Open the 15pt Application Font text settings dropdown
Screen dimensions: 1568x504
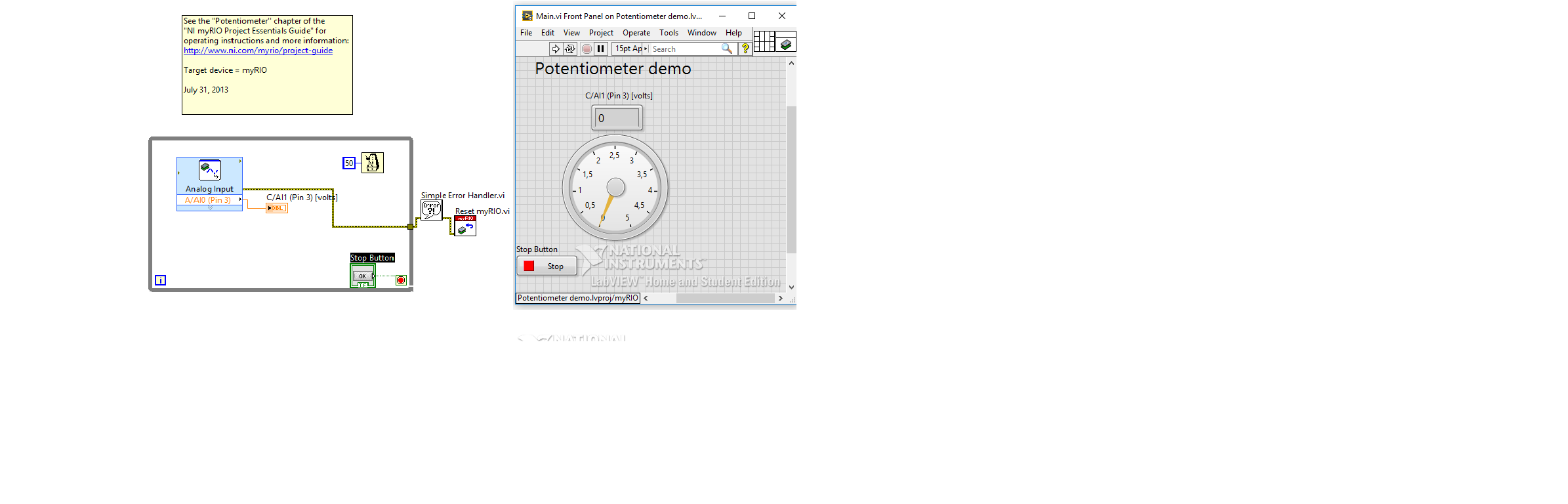(x=630, y=49)
